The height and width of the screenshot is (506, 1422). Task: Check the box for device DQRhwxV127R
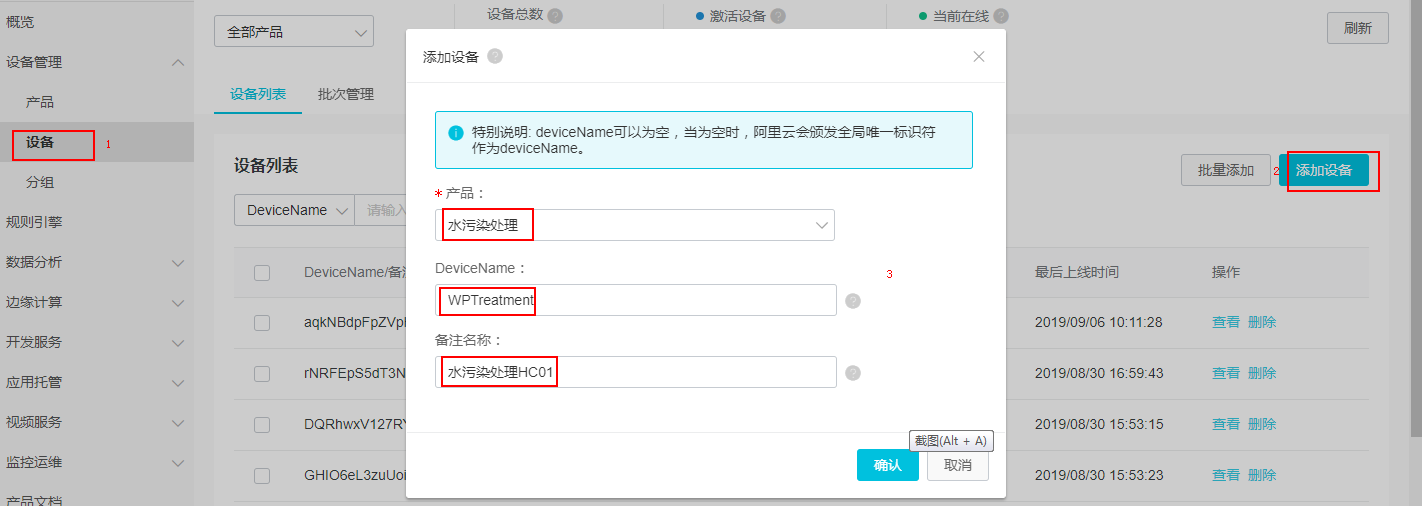pyautogui.click(x=262, y=424)
